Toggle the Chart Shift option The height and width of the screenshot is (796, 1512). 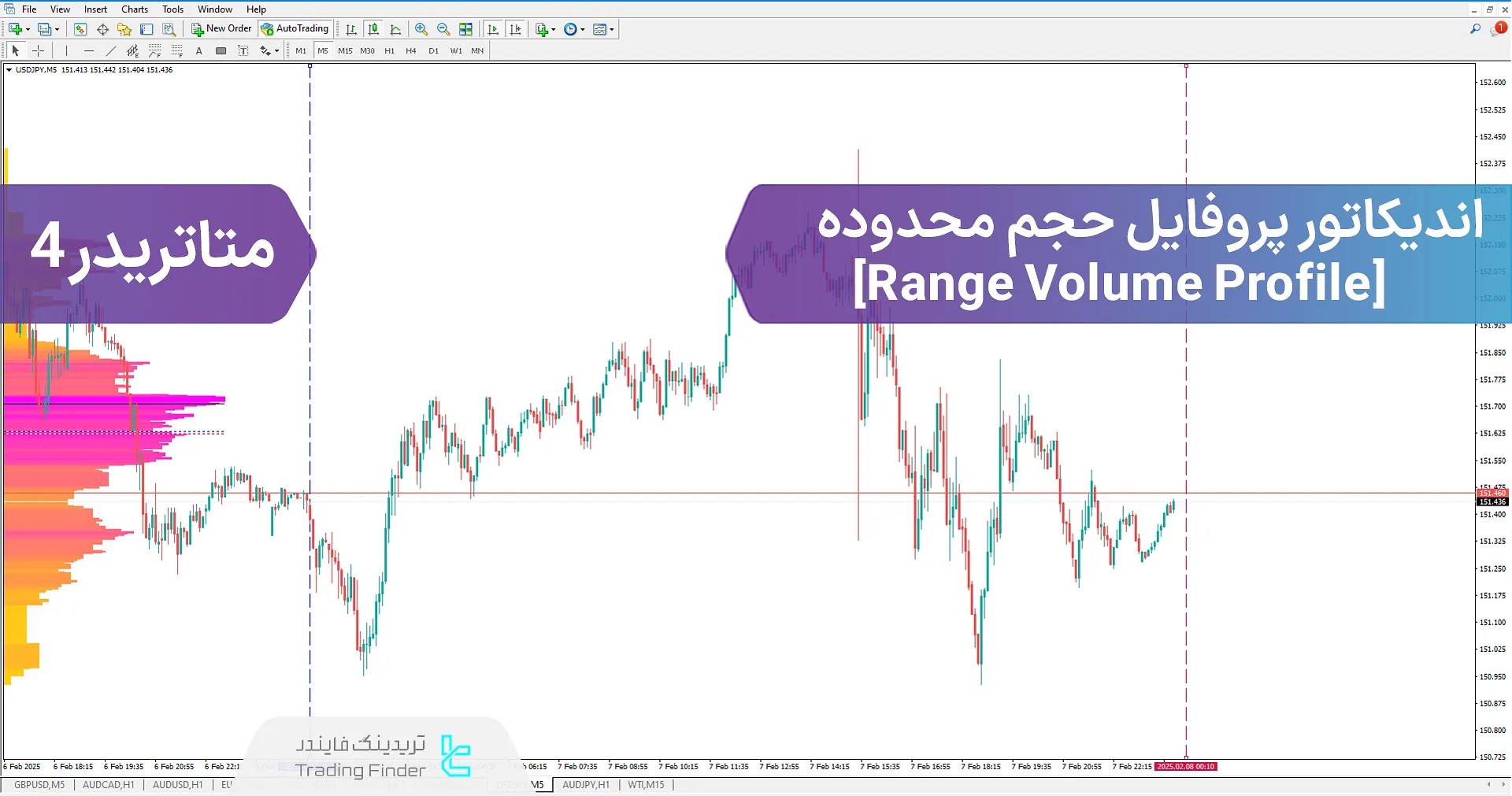513,29
